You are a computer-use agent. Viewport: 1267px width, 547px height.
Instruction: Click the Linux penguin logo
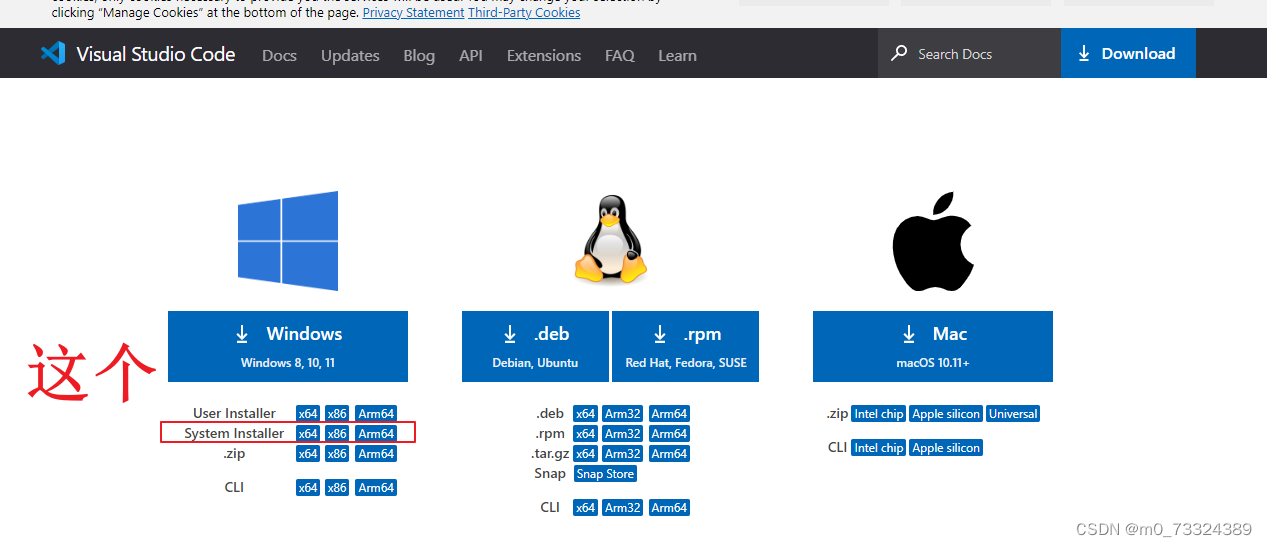point(611,239)
